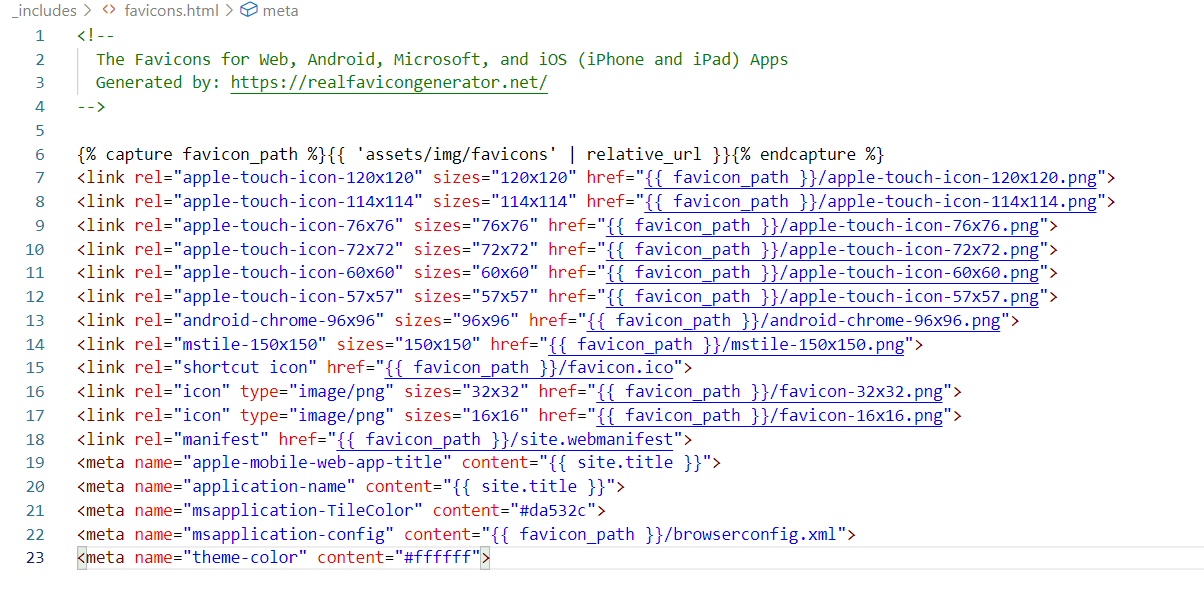Open the favicons.html breadcrumb item
This screenshot has height=590, width=1204.
tap(170, 11)
